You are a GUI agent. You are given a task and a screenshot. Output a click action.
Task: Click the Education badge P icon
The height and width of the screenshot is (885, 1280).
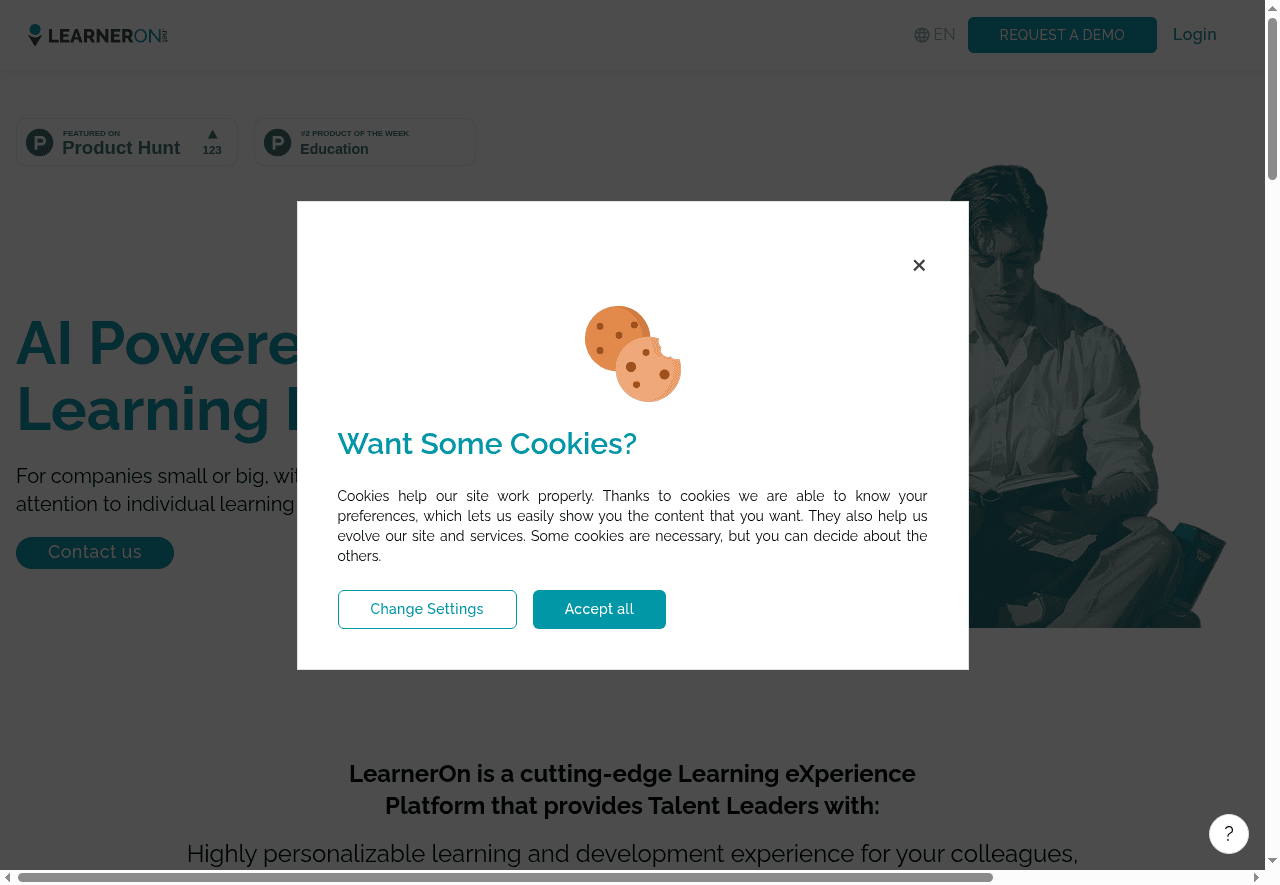pos(277,142)
